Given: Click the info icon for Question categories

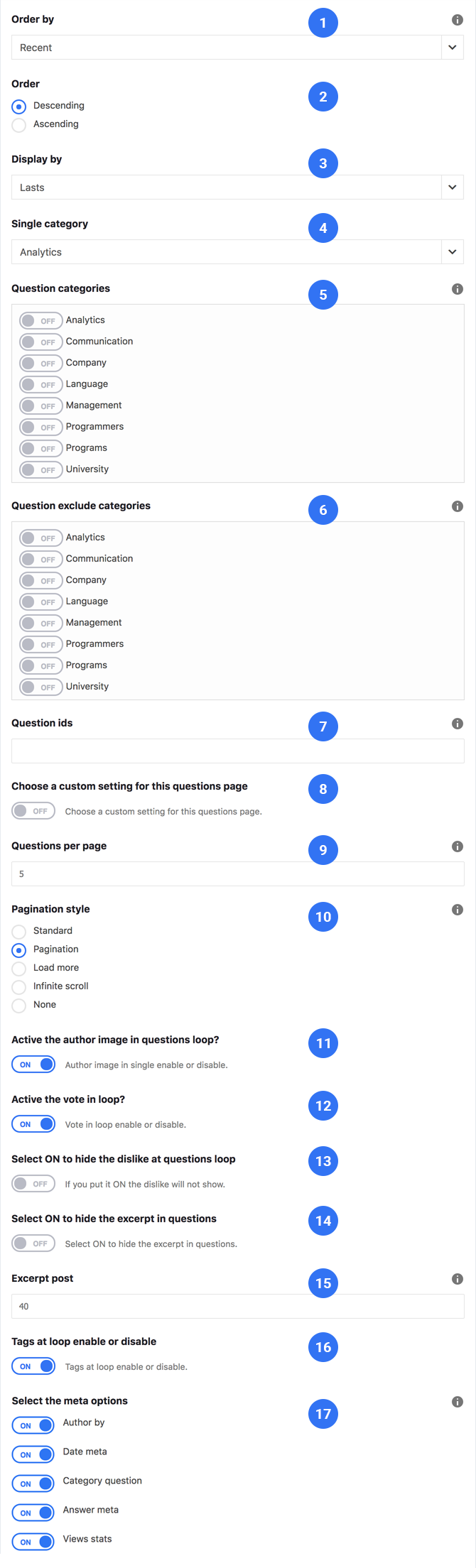Looking at the screenshot, I should [x=458, y=289].
